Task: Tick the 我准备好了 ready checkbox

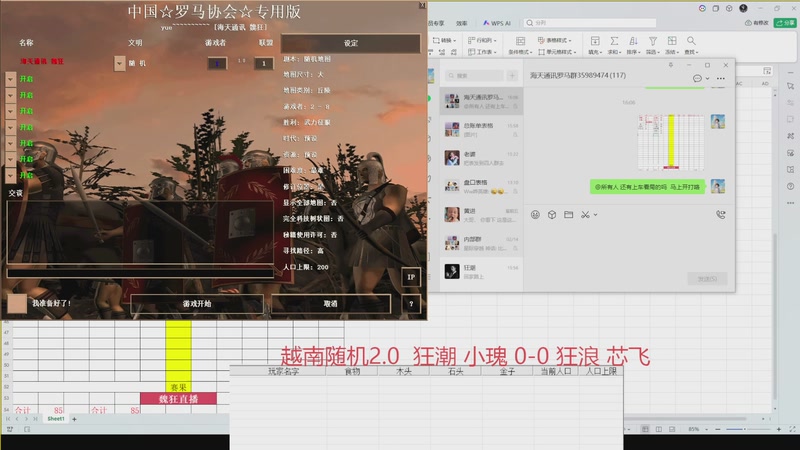Action: tap(17, 303)
